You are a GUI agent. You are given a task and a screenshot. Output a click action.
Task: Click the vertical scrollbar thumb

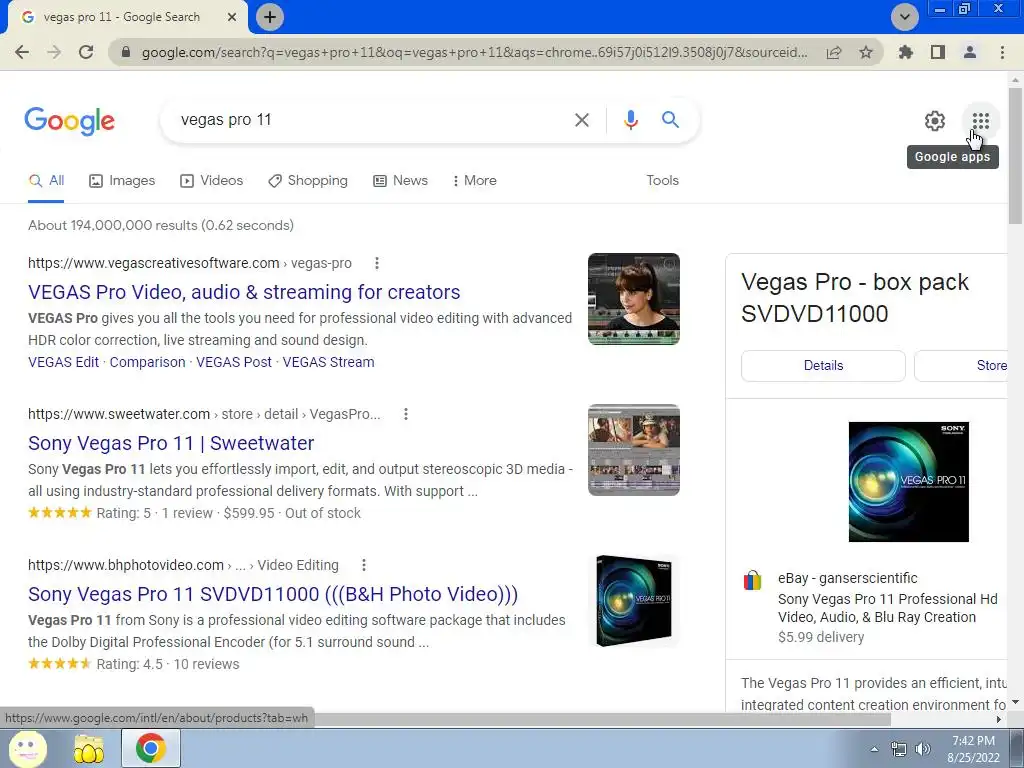pos(1015,155)
